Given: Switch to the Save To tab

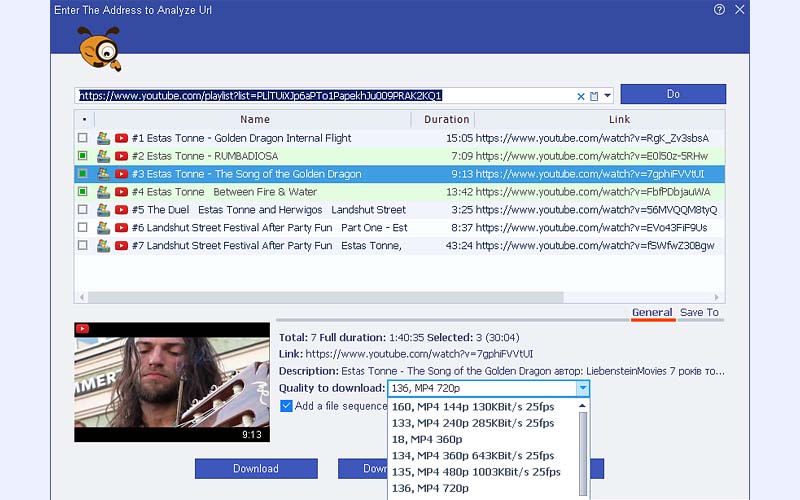Looking at the screenshot, I should pyautogui.click(x=699, y=312).
